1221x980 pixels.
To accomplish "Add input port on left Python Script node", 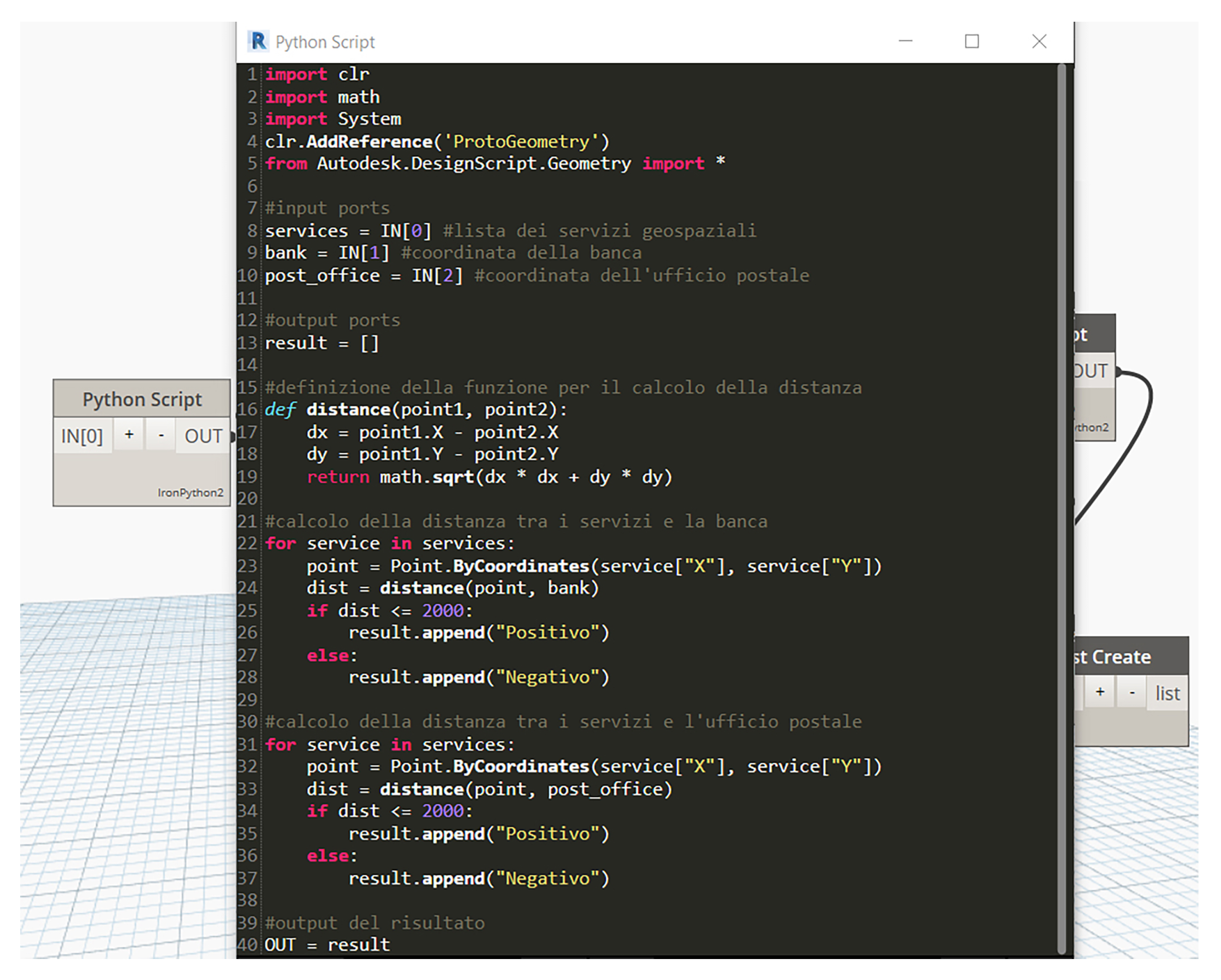I will [129, 435].
